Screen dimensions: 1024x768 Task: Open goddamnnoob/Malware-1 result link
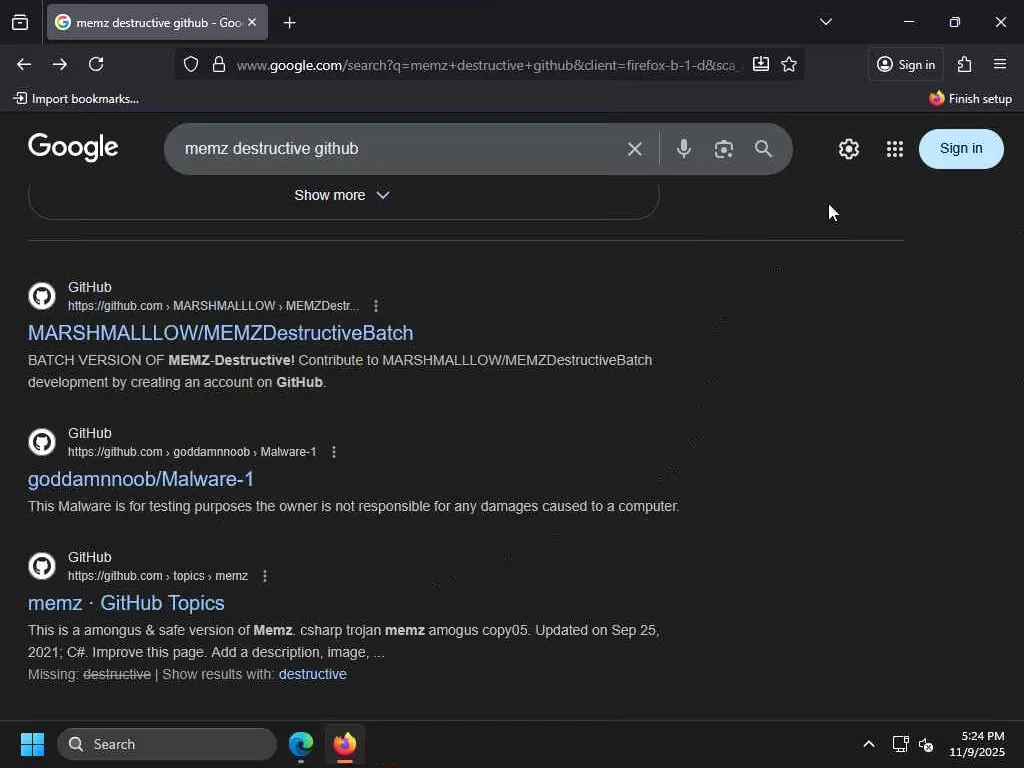pos(140,479)
